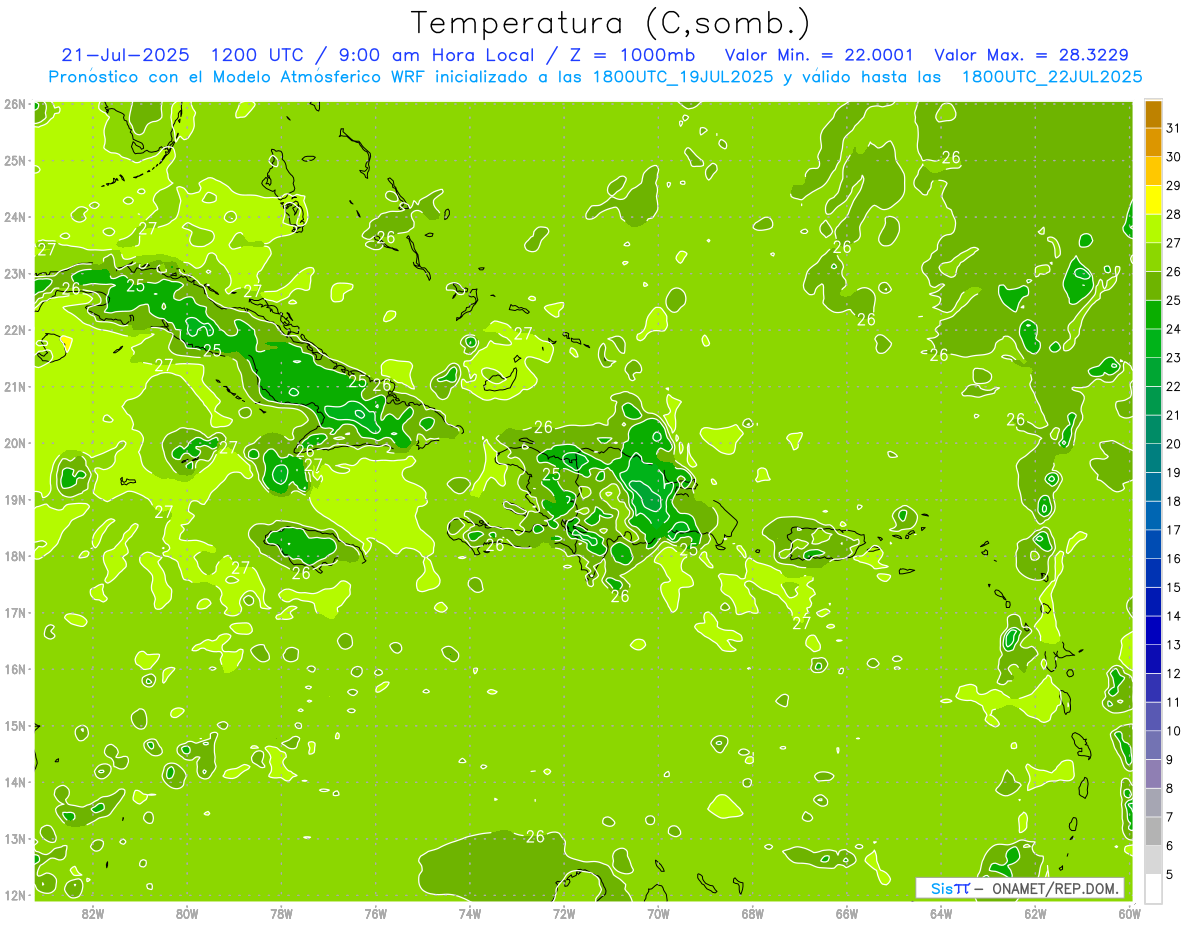Click the "ONAMET/REP.DOM." credit label
Screen dimensions: 1200x927
[1054, 888]
